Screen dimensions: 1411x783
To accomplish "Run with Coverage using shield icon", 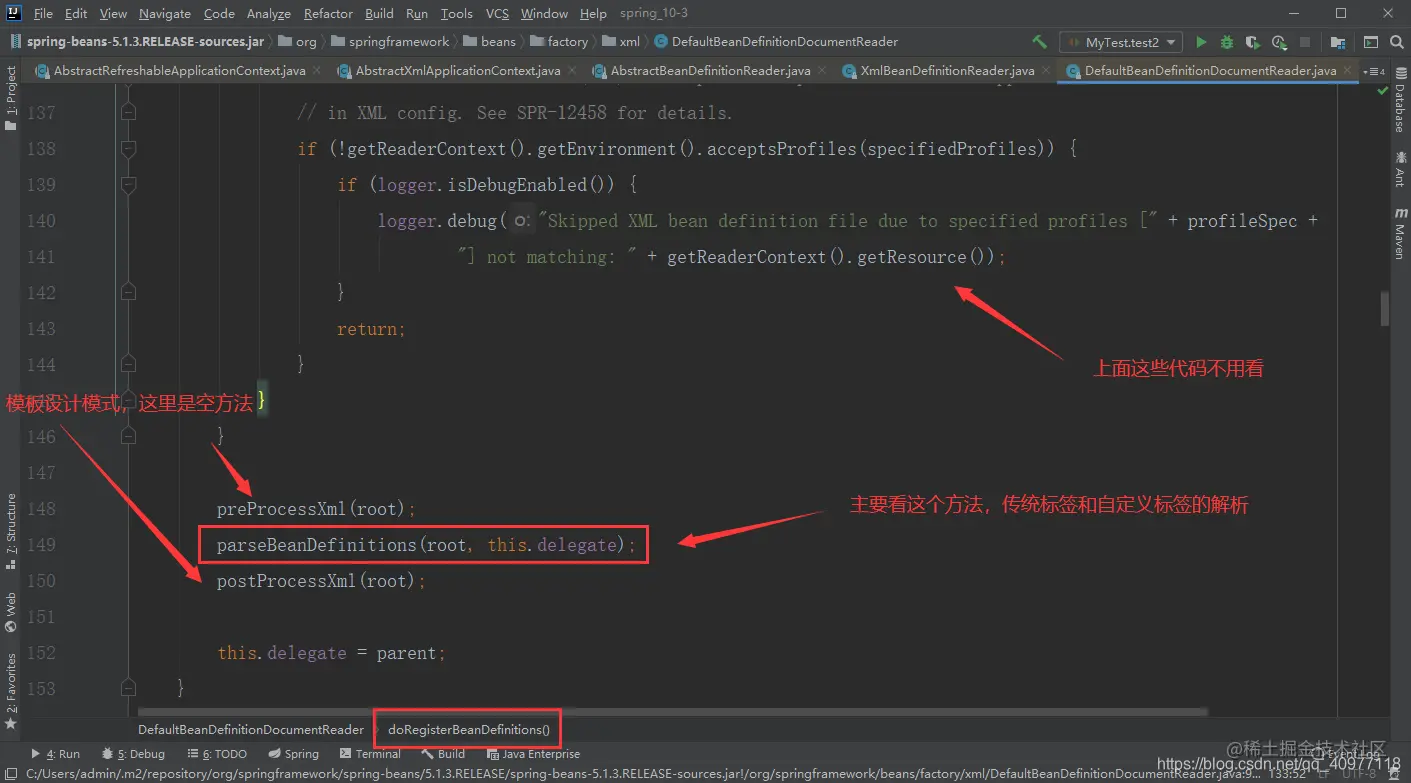I will pos(1253,42).
